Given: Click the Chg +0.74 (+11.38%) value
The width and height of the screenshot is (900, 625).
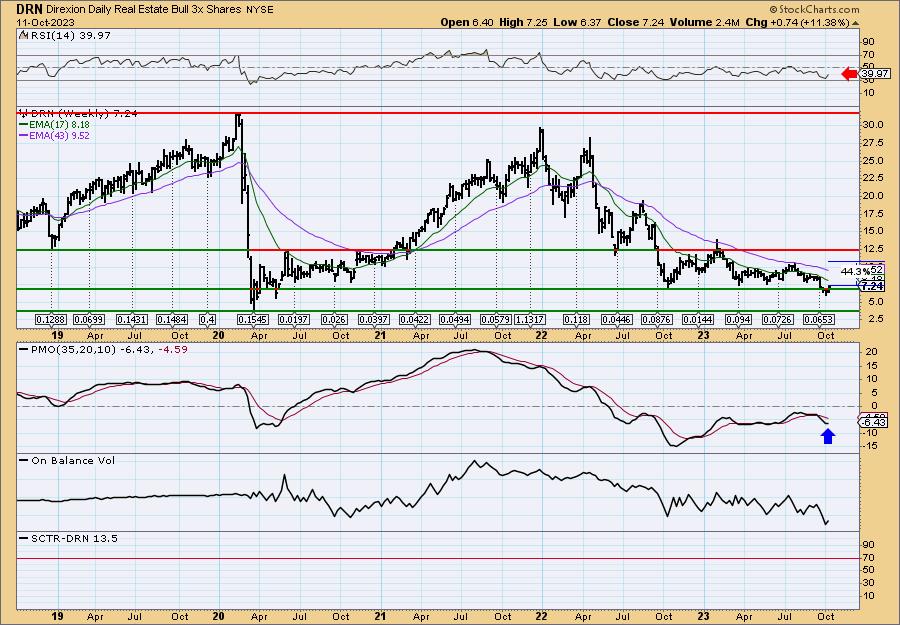Looking at the screenshot, I should (797, 22).
